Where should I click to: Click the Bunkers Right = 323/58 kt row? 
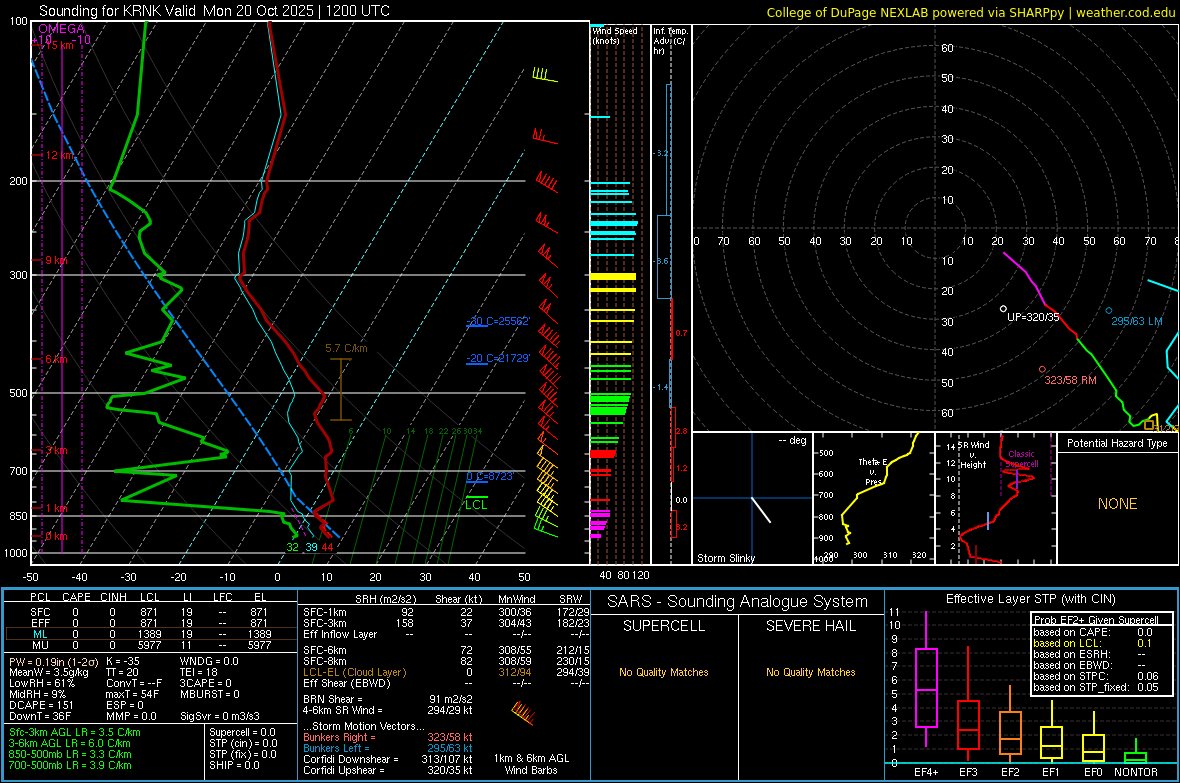[x=388, y=737]
